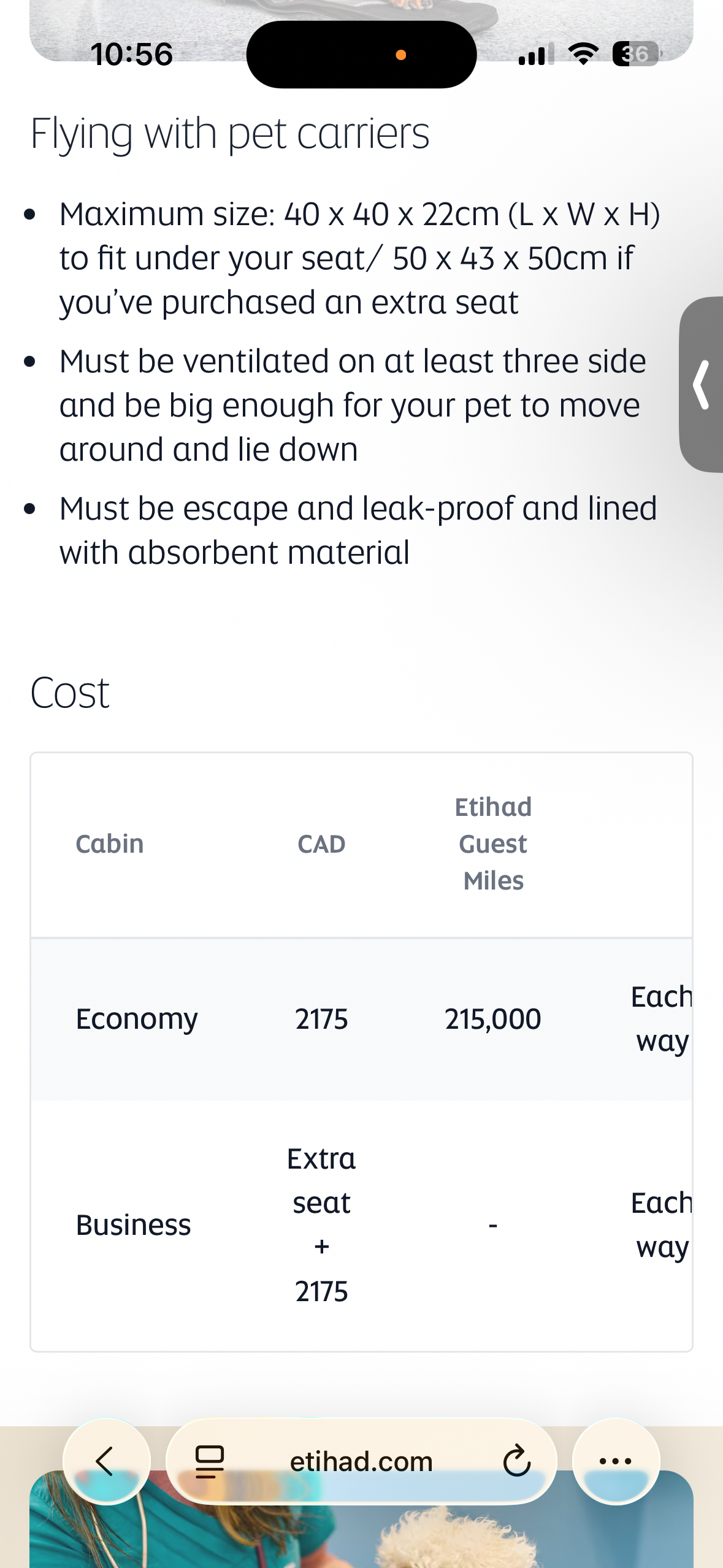Tap the Wi-Fi status icon

(x=583, y=54)
